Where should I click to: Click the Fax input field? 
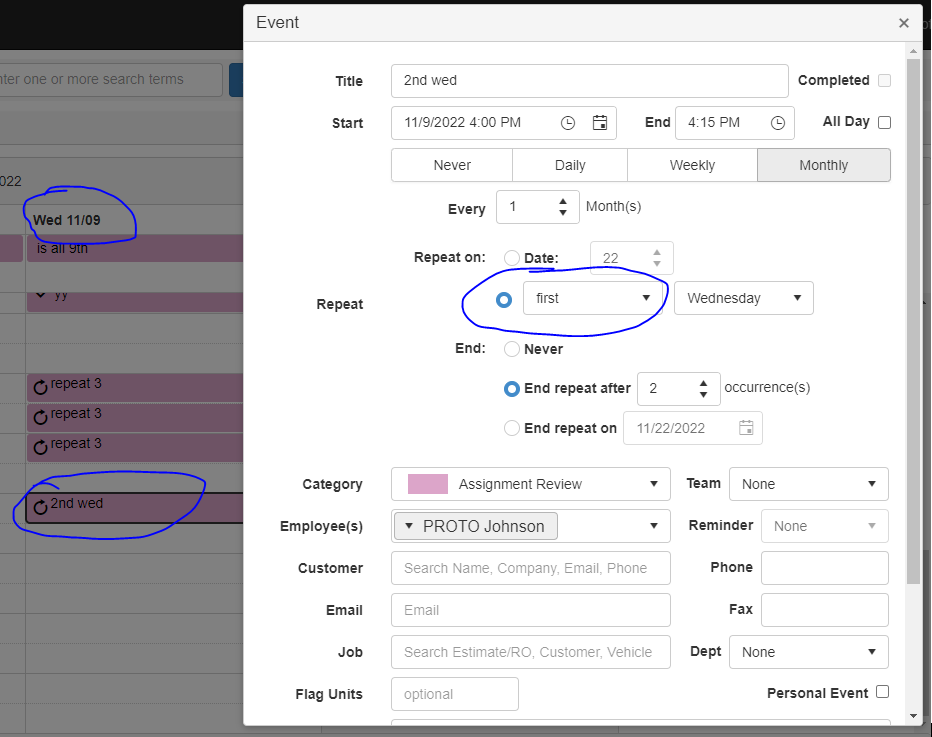[x=824, y=610]
